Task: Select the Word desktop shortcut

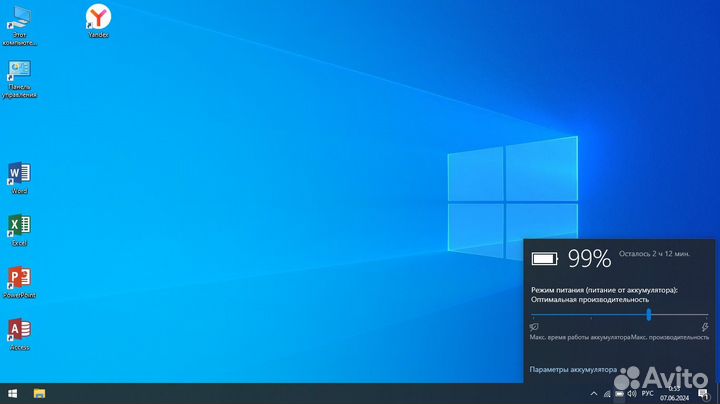Action: pos(19,178)
